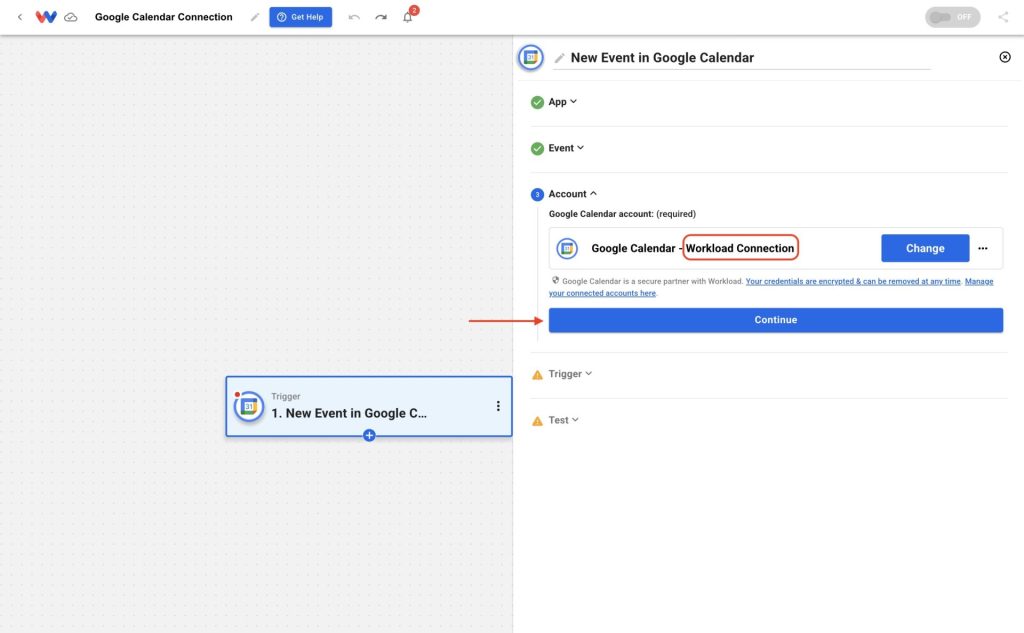Click the Google Calendar icon on trigger node
Viewport: 1024px width, 633px height.
pos(249,406)
